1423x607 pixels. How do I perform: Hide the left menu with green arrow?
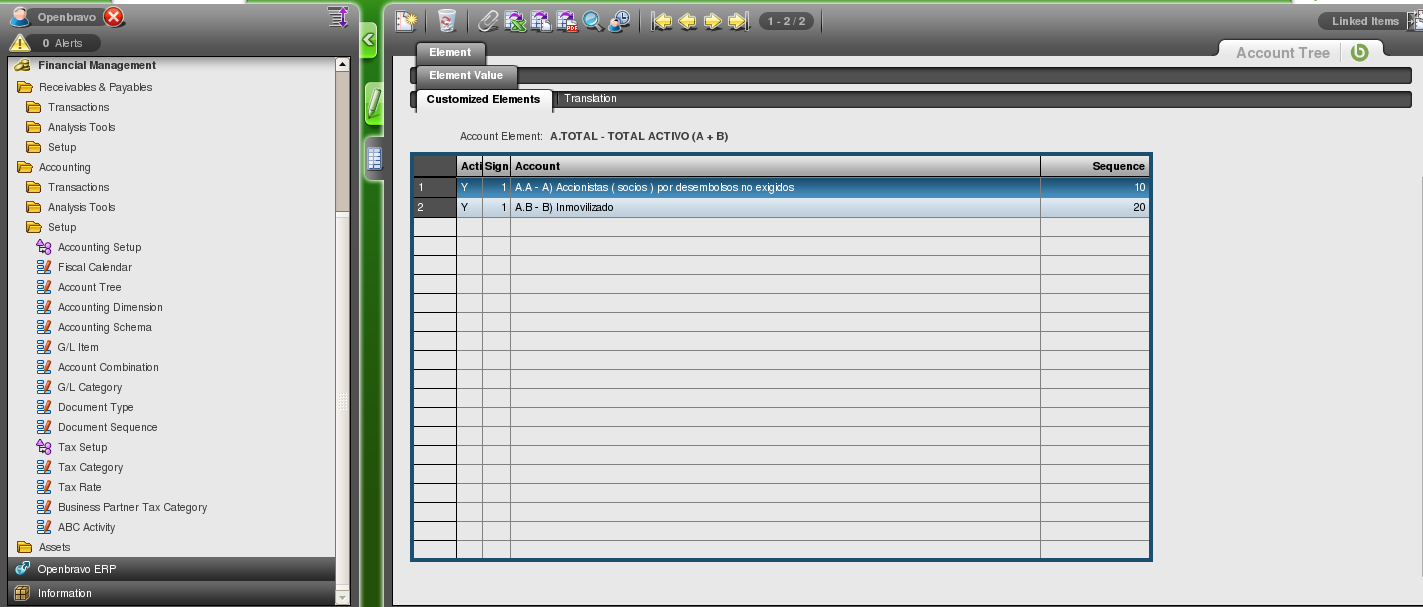[368, 41]
